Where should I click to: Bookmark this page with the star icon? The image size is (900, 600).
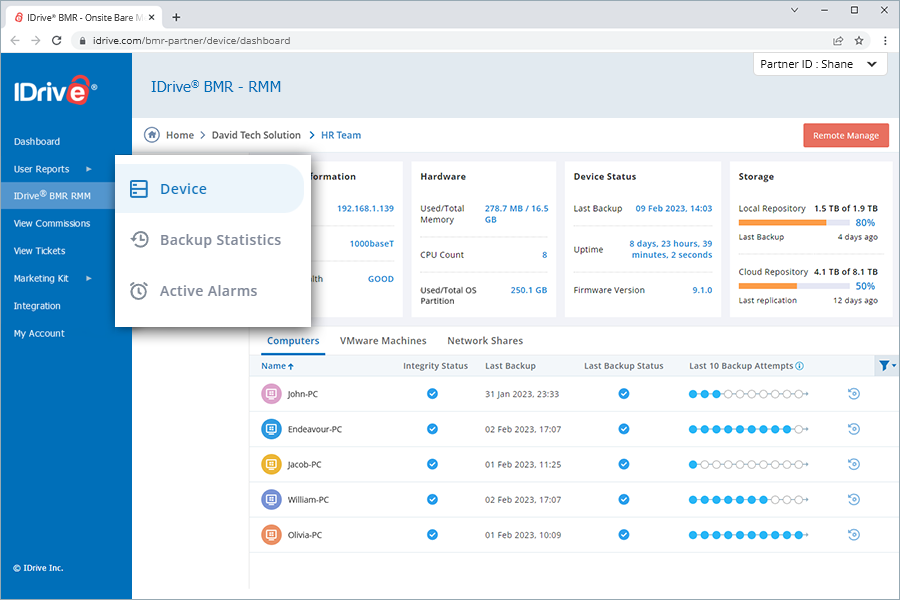[859, 40]
